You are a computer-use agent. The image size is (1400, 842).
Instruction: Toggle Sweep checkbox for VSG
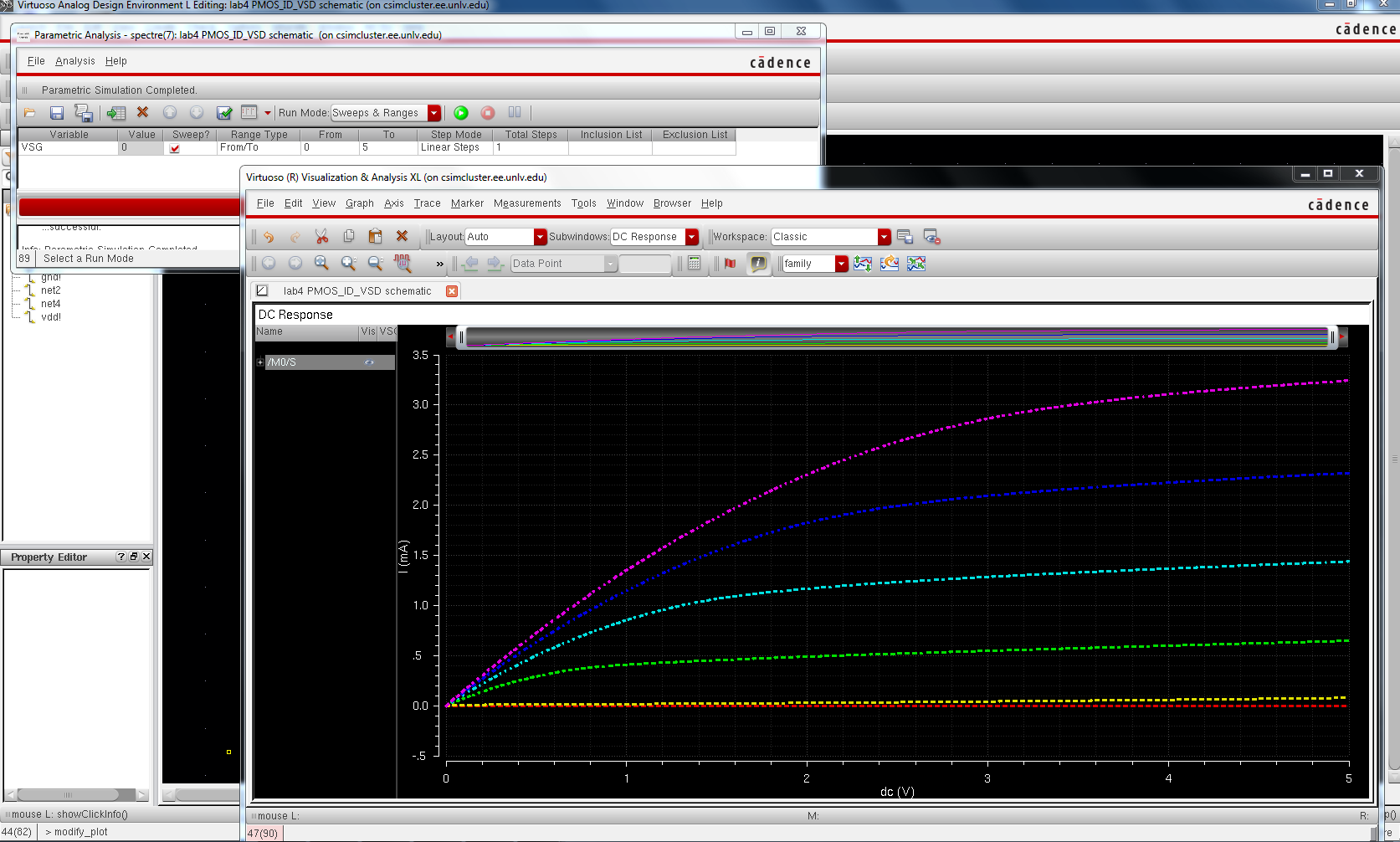pyautogui.click(x=175, y=148)
